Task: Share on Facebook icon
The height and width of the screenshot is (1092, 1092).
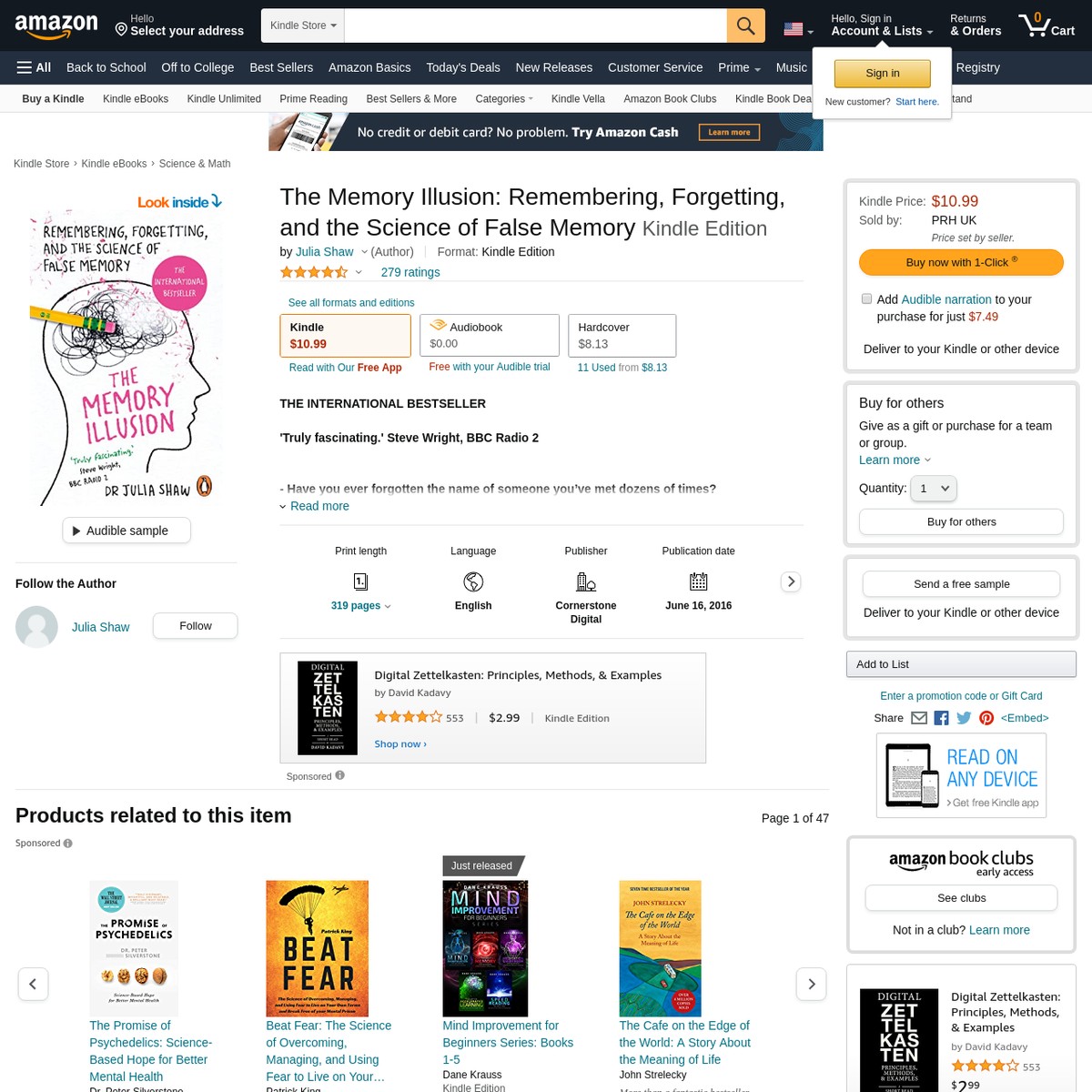Action: [941, 718]
